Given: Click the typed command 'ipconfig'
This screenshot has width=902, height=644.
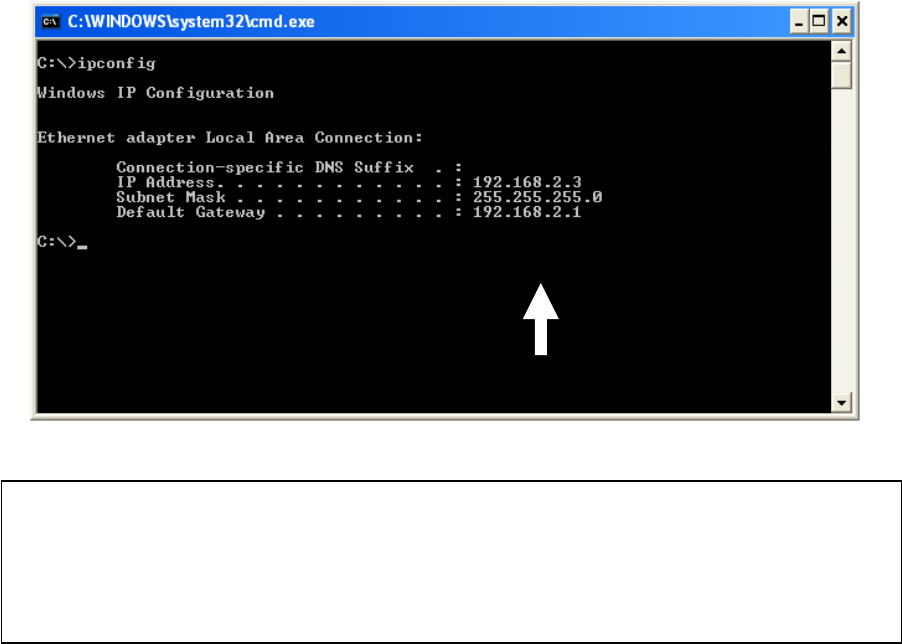Looking at the screenshot, I should [116, 63].
